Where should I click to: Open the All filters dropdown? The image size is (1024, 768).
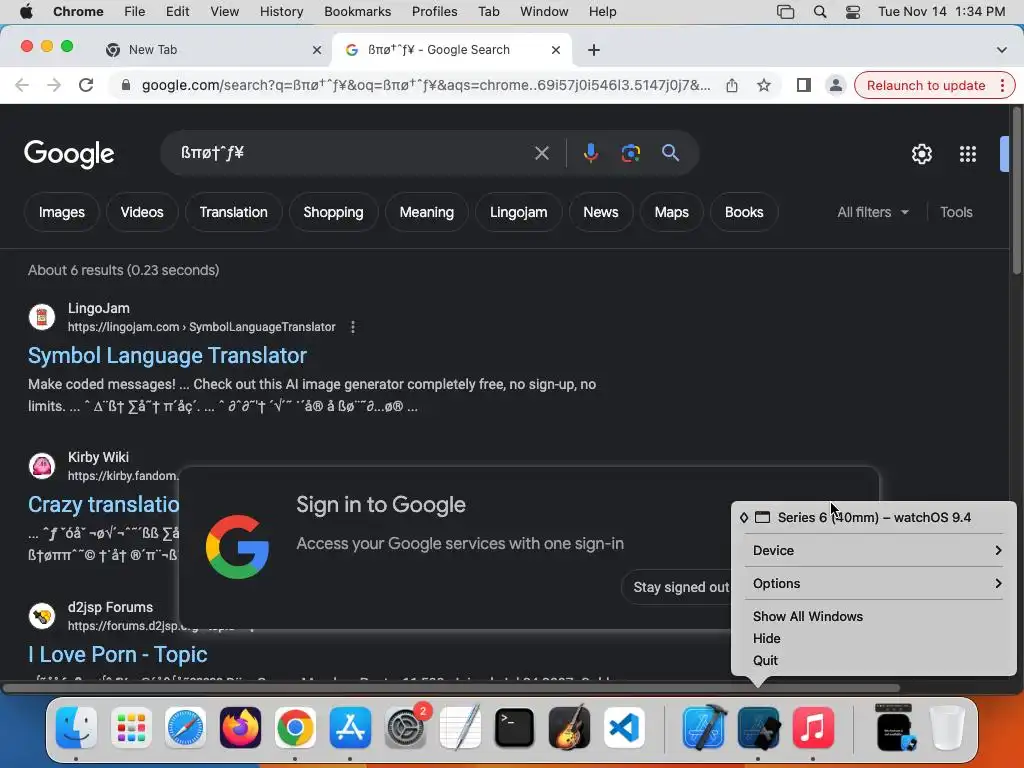(x=873, y=212)
